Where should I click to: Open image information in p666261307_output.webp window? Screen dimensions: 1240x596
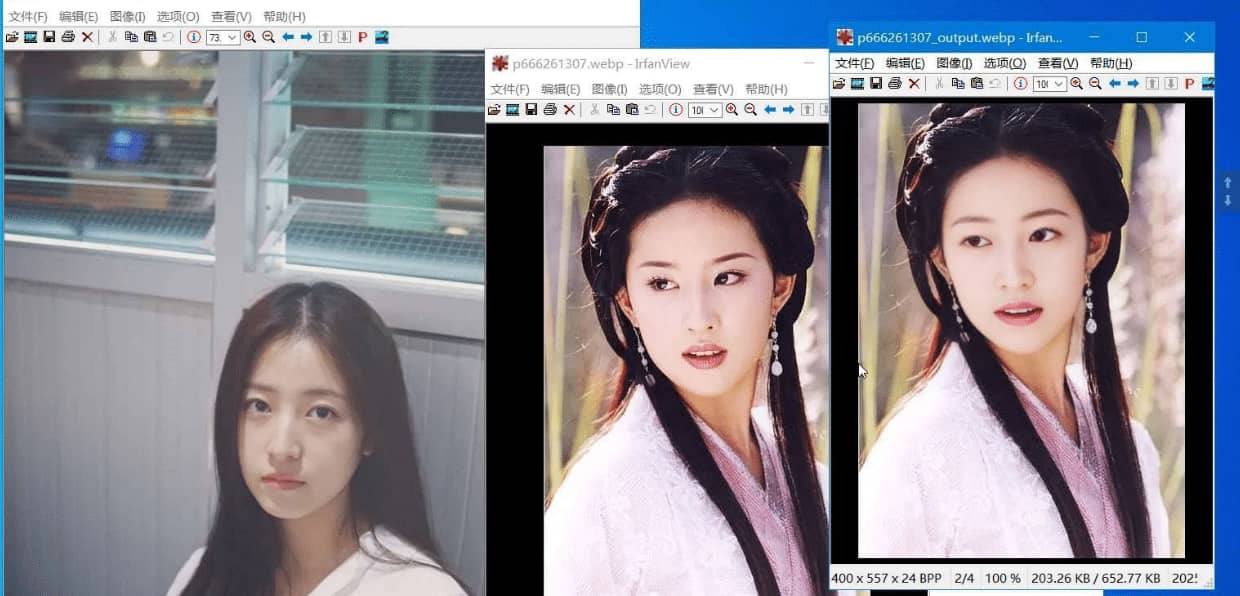click(x=1020, y=84)
